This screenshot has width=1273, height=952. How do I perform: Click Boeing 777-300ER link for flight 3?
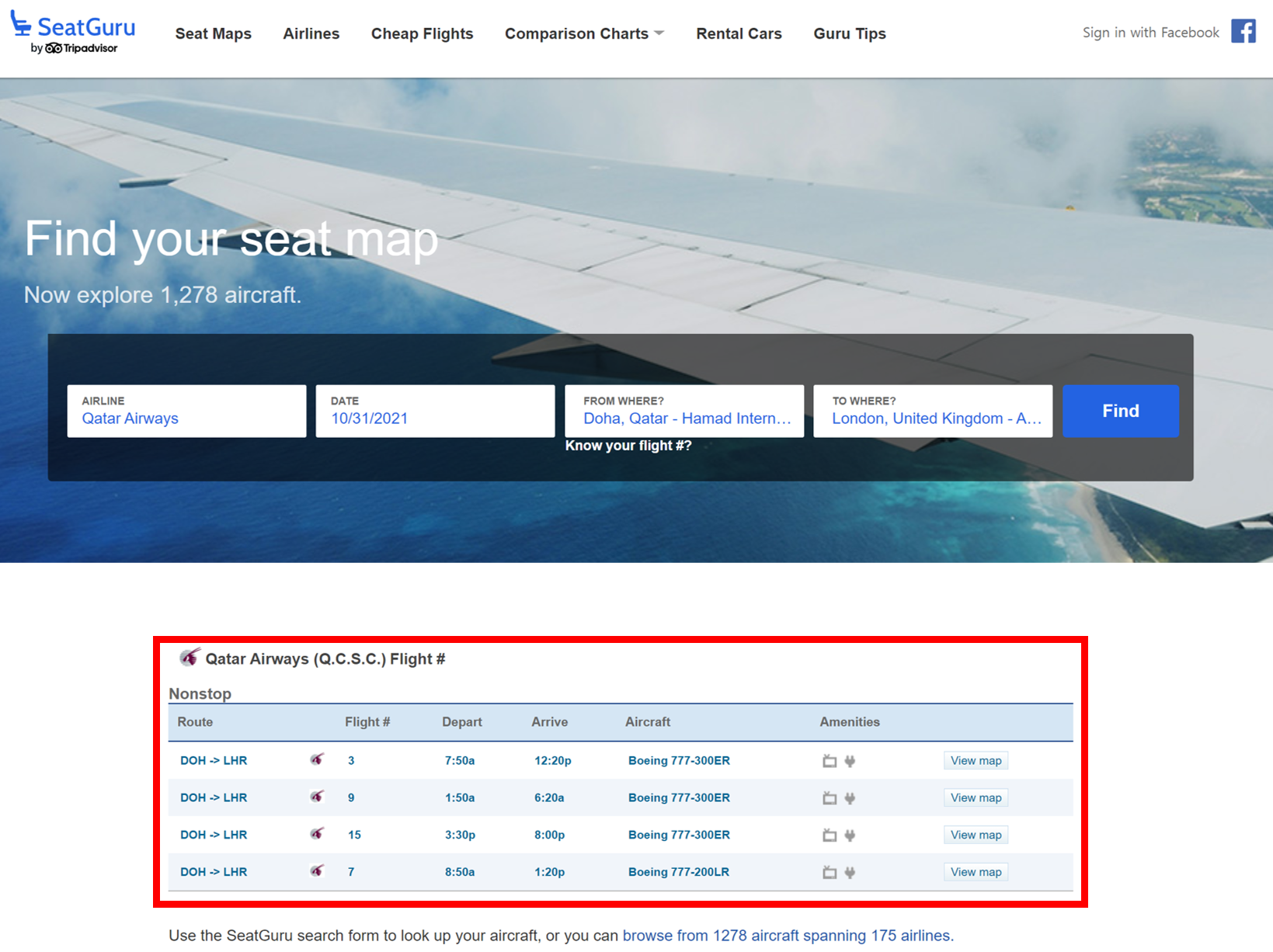point(679,760)
